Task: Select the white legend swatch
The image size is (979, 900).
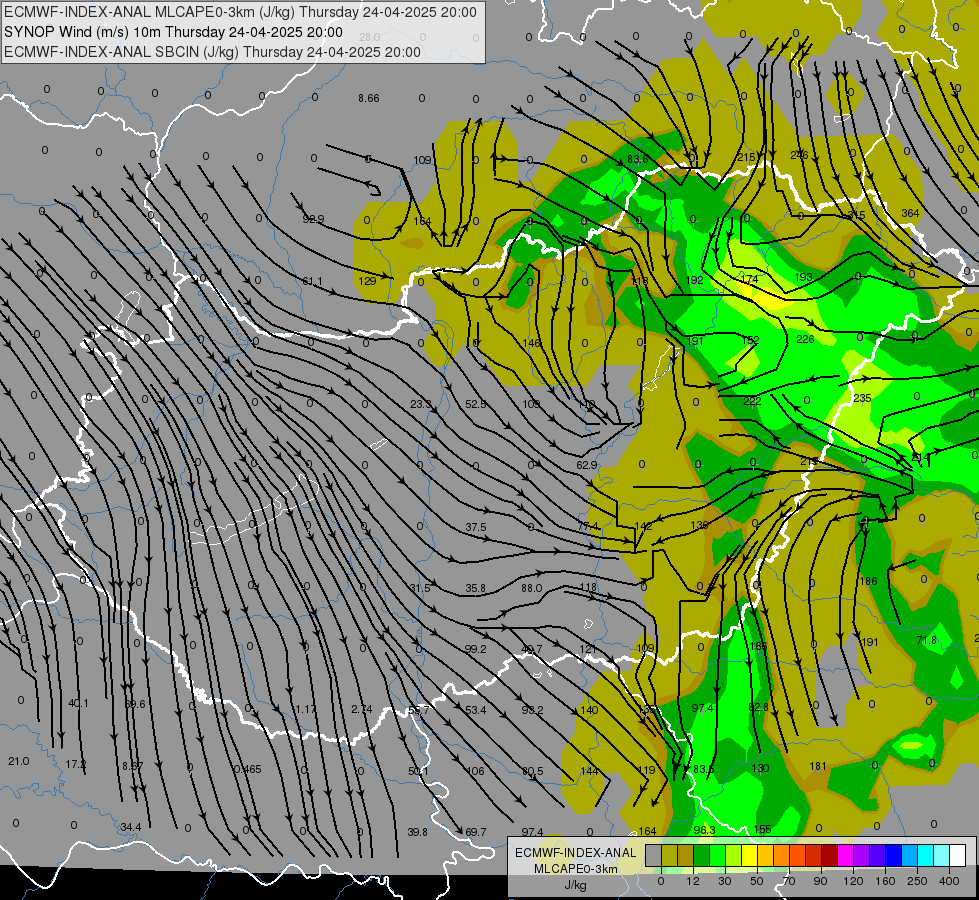Action: pyautogui.click(x=957, y=856)
